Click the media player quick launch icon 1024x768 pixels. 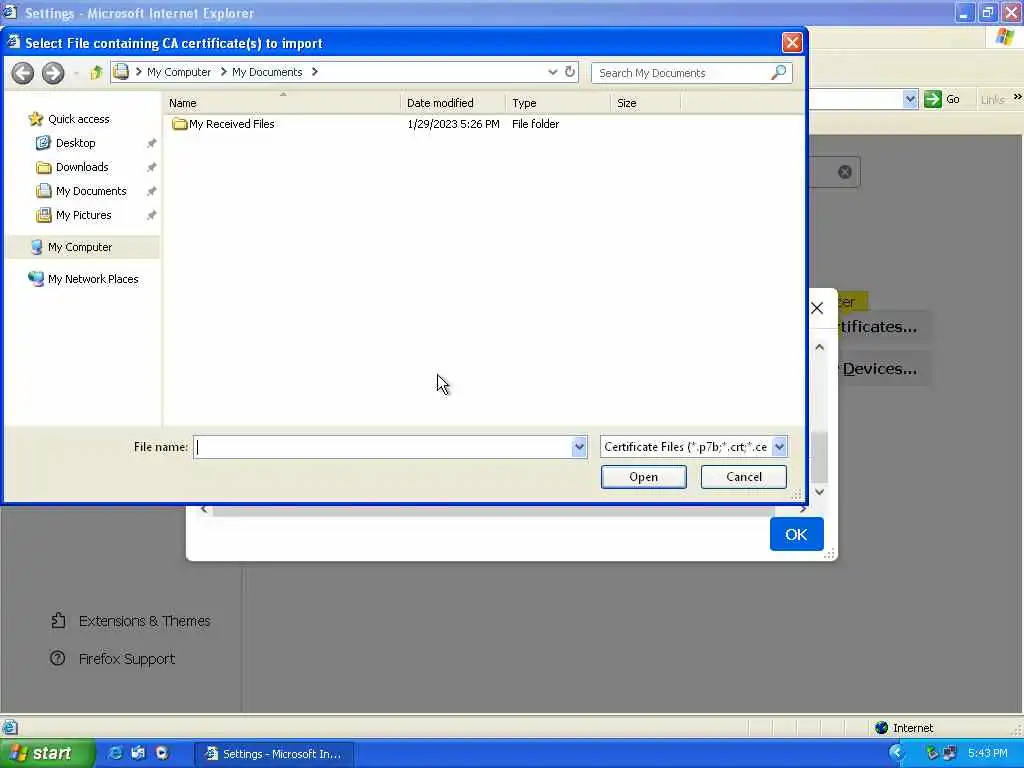(x=162, y=753)
